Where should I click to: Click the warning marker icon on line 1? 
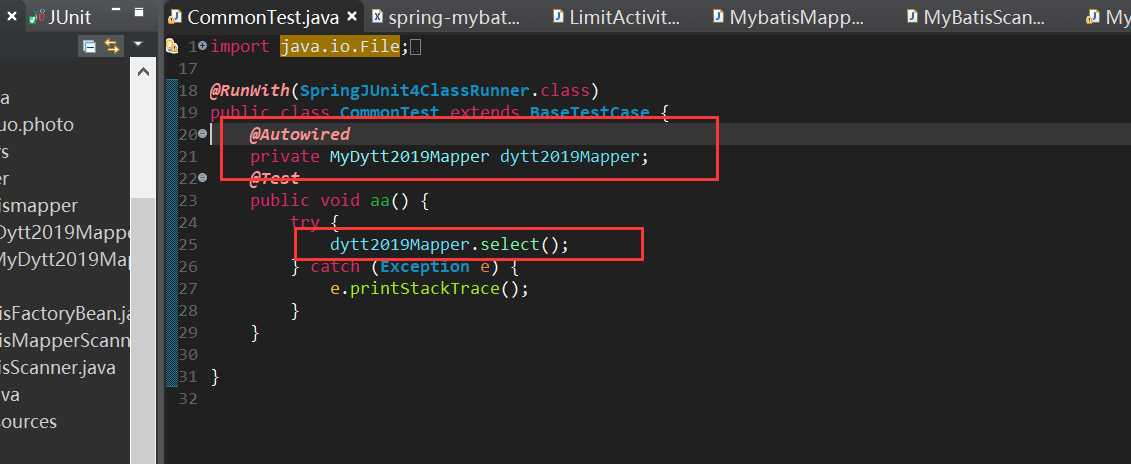(172, 46)
